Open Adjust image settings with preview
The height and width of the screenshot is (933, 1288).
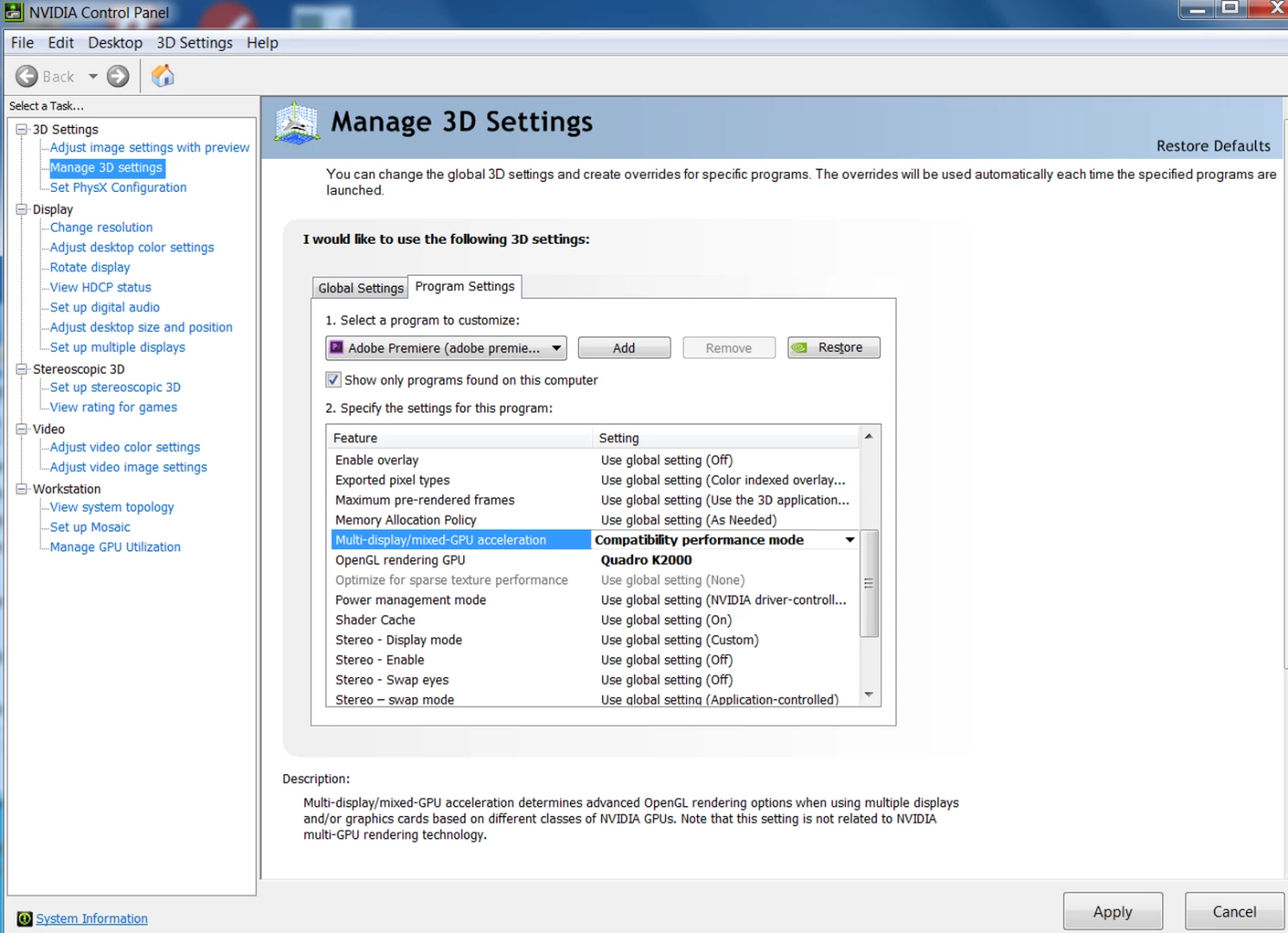click(149, 148)
